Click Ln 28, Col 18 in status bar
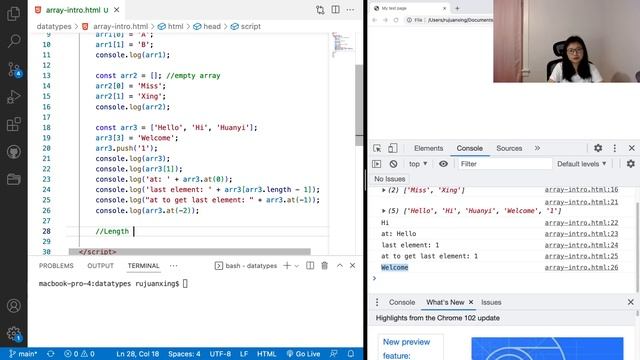The image size is (640, 360). 138,354
